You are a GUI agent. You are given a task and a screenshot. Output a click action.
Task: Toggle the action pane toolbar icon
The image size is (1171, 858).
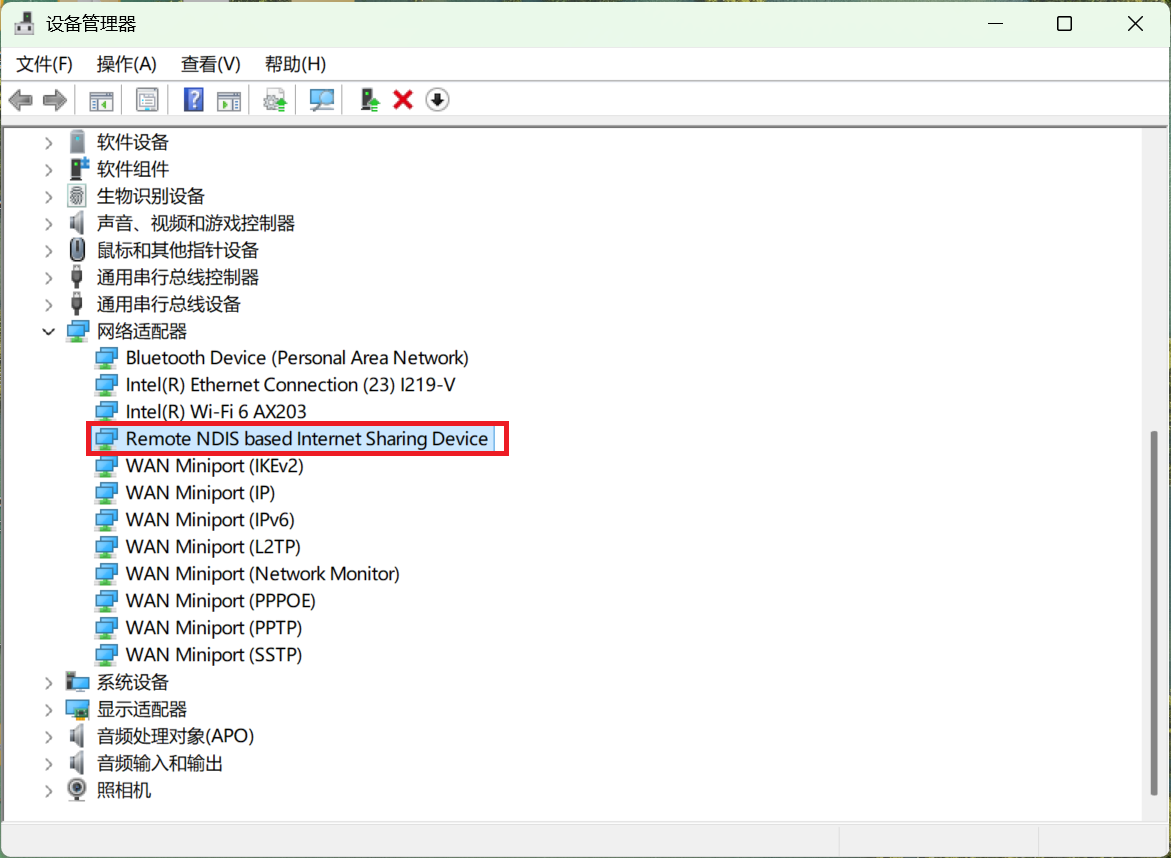pyautogui.click(x=229, y=100)
